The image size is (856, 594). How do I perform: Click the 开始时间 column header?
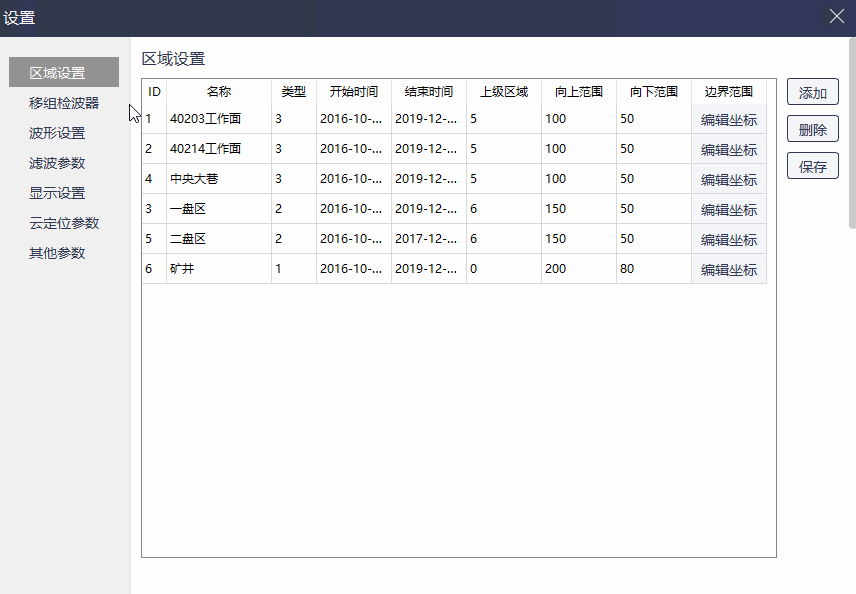352,91
